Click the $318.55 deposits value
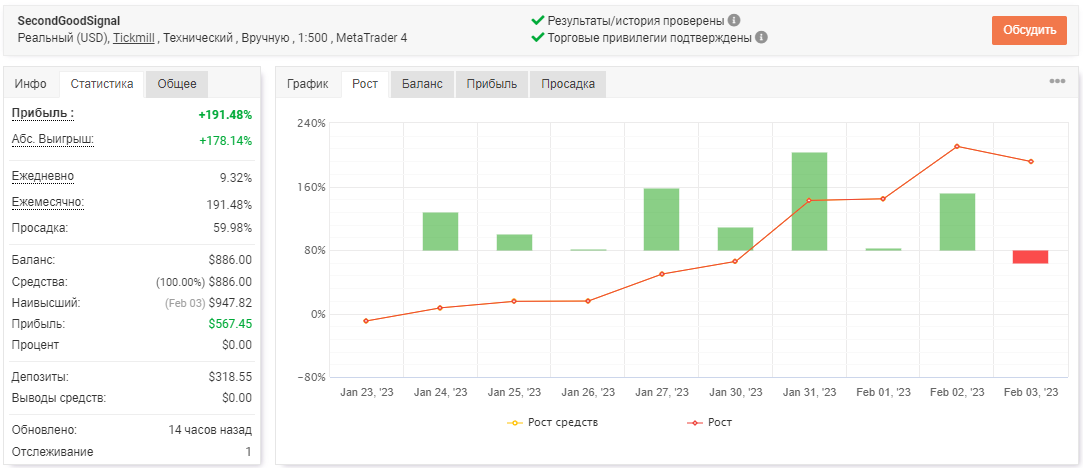The width and height of the screenshot is (1083, 468). pyautogui.click(x=230, y=377)
